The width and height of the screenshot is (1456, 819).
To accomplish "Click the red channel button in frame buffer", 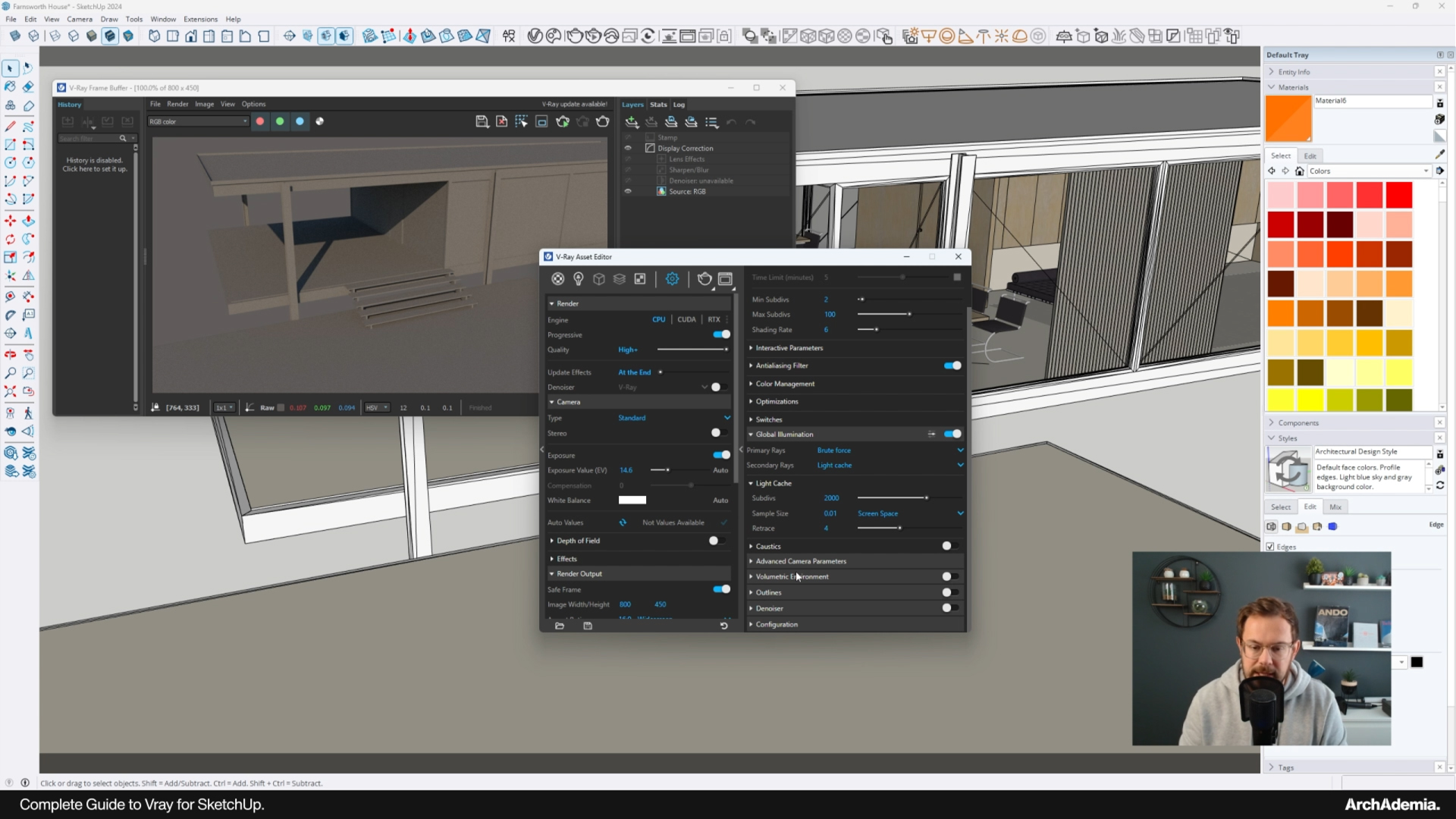I will pyautogui.click(x=260, y=121).
